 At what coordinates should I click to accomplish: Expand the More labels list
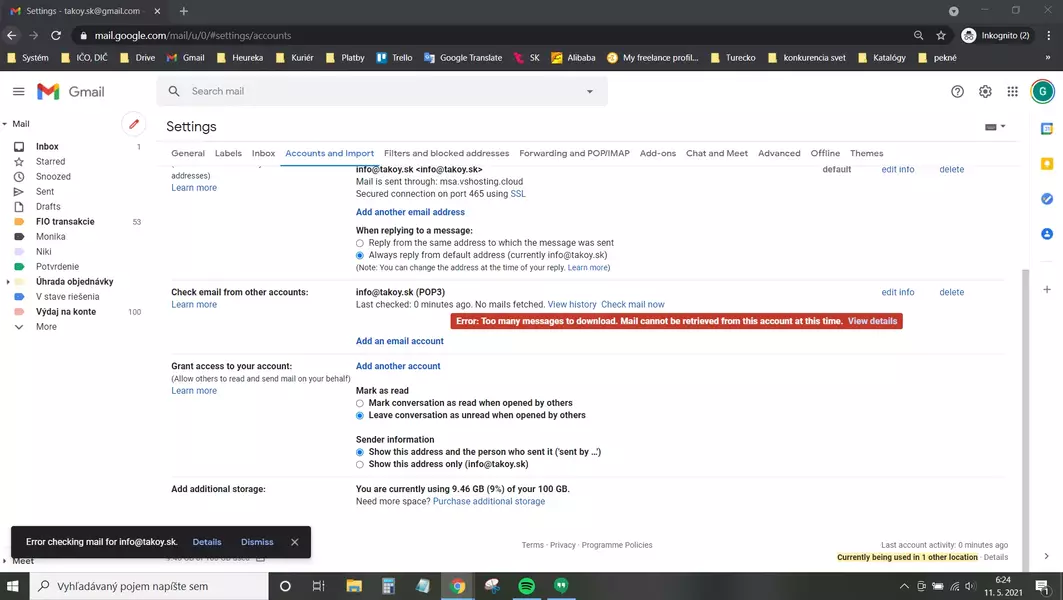[x=46, y=327]
